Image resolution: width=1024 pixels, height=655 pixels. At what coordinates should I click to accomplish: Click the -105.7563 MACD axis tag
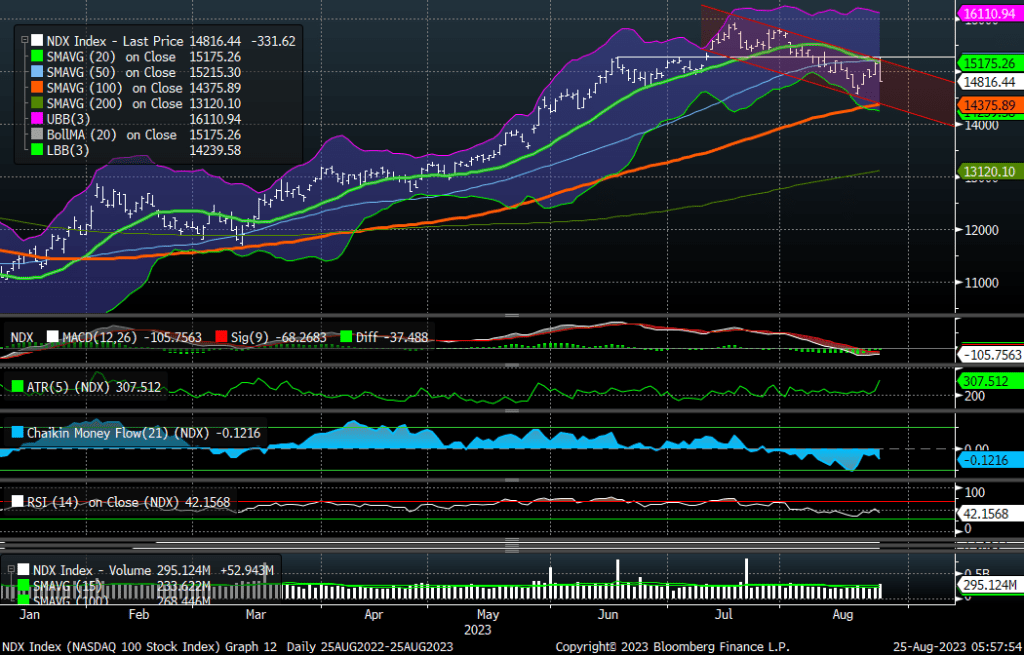coord(990,355)
